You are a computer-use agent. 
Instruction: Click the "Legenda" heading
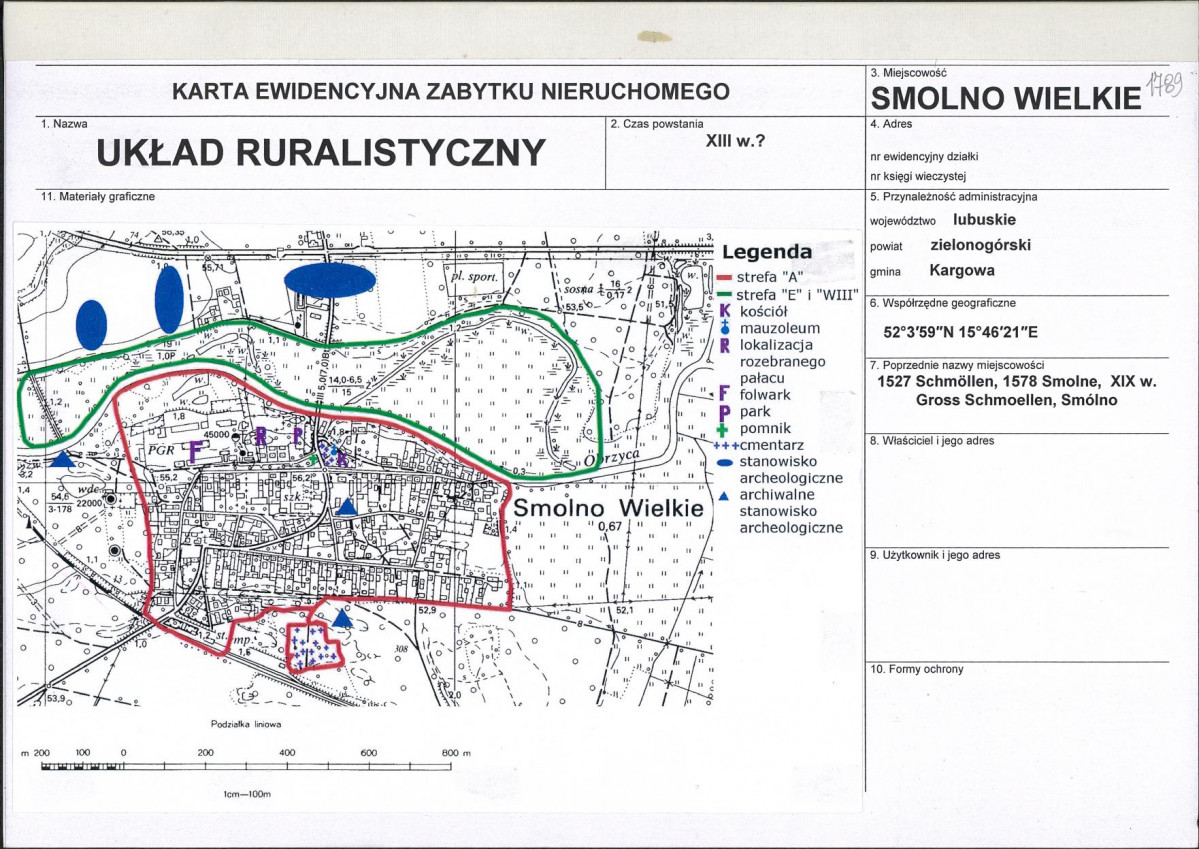(767, 252)
